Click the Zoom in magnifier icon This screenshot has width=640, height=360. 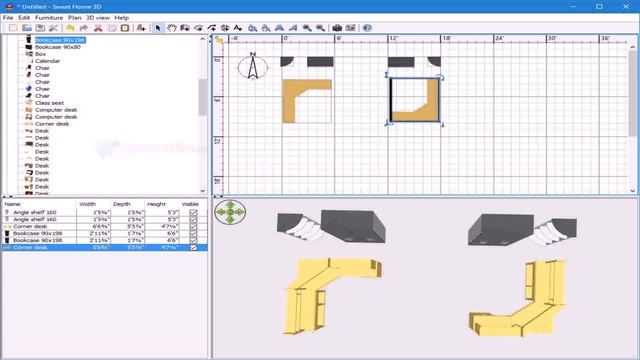(x=307, y=28)
